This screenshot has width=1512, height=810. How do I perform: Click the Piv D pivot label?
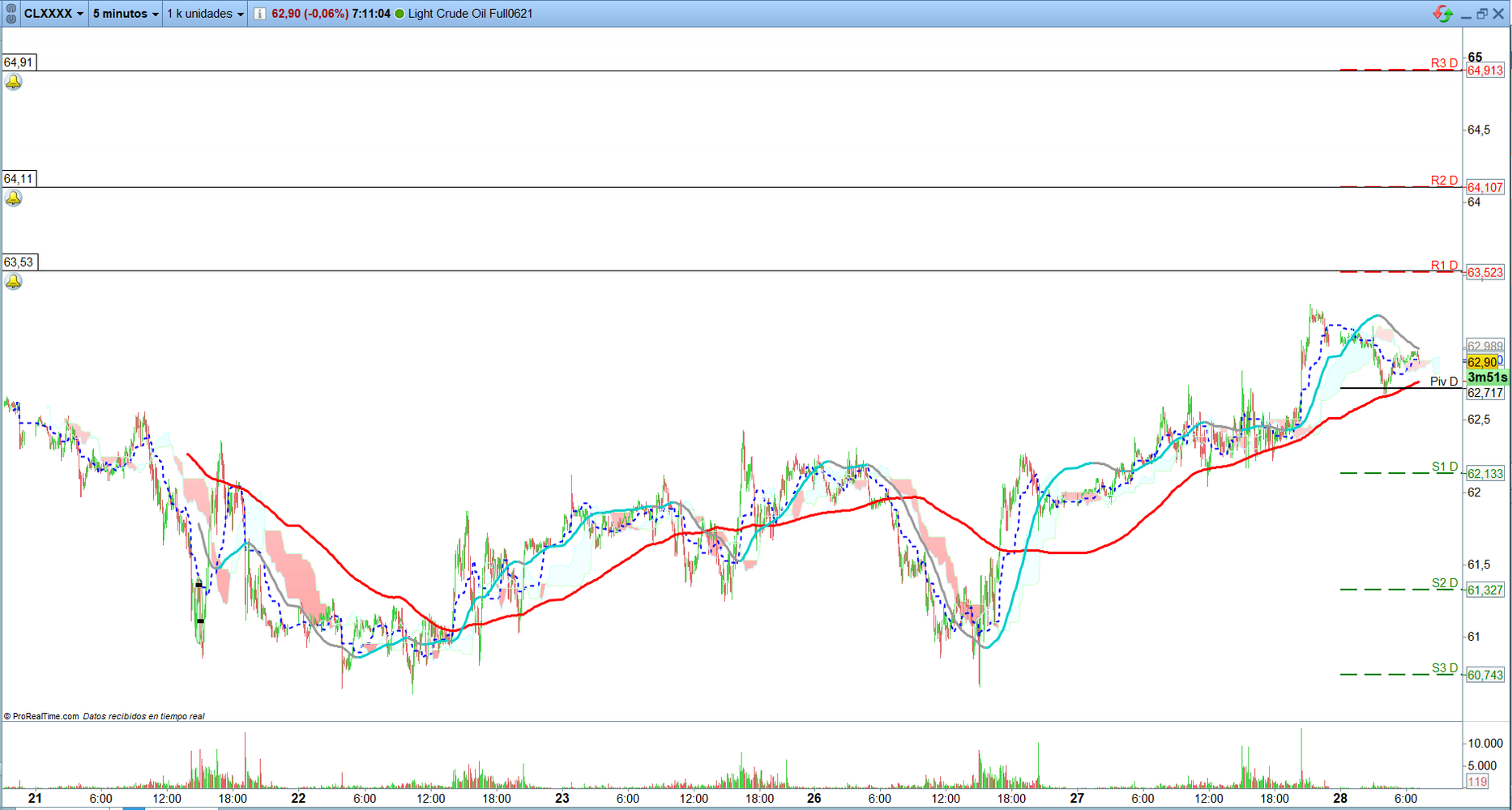point(1443,382)
